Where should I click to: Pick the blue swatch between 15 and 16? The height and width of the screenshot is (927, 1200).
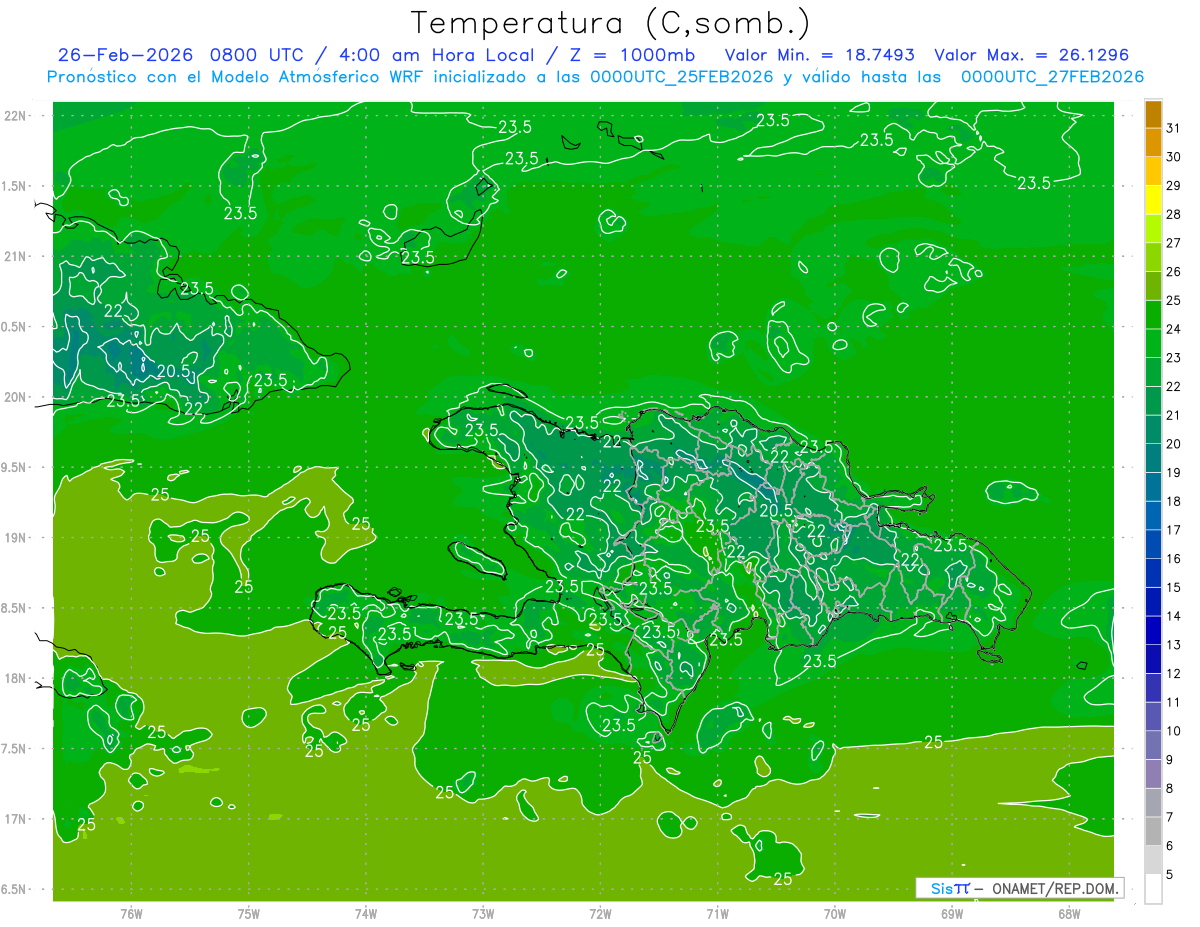tap(1153, 573)
